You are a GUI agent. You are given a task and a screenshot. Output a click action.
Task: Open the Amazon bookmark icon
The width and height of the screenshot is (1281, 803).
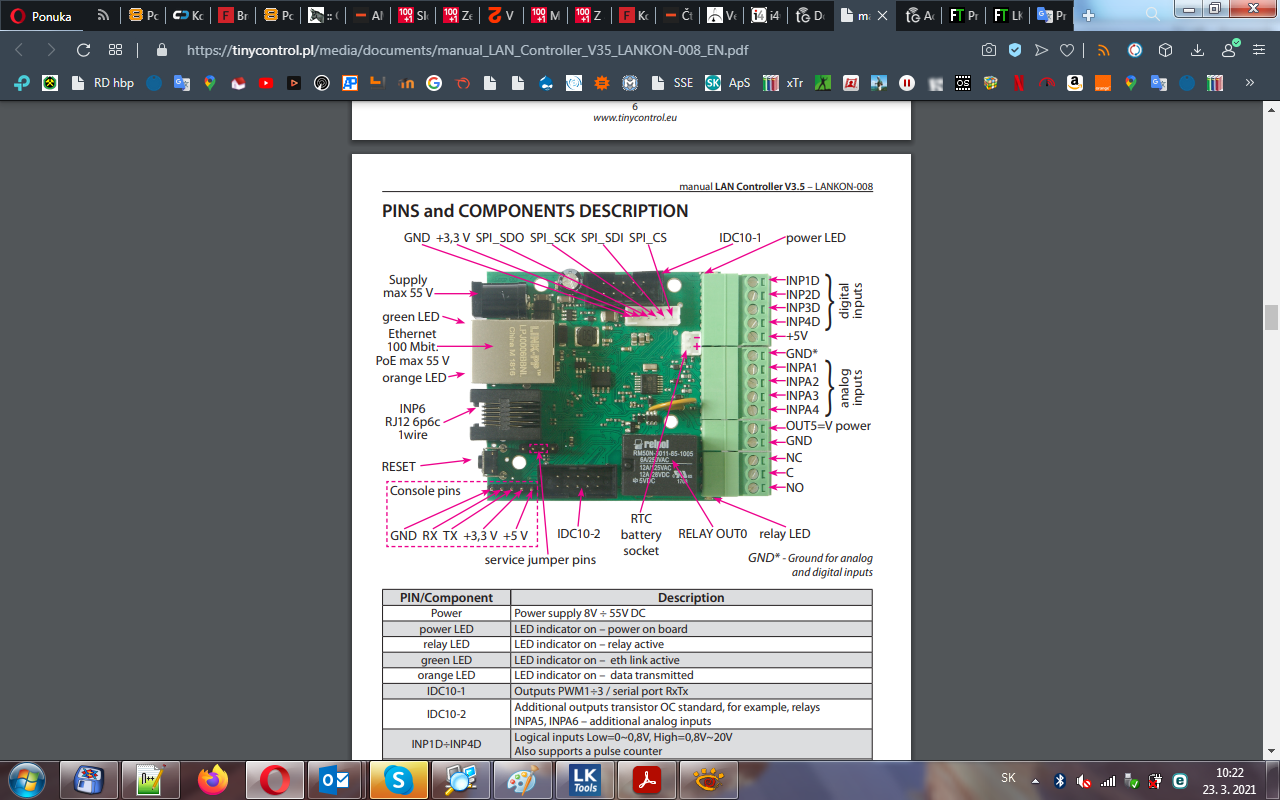coord(1074,84)
